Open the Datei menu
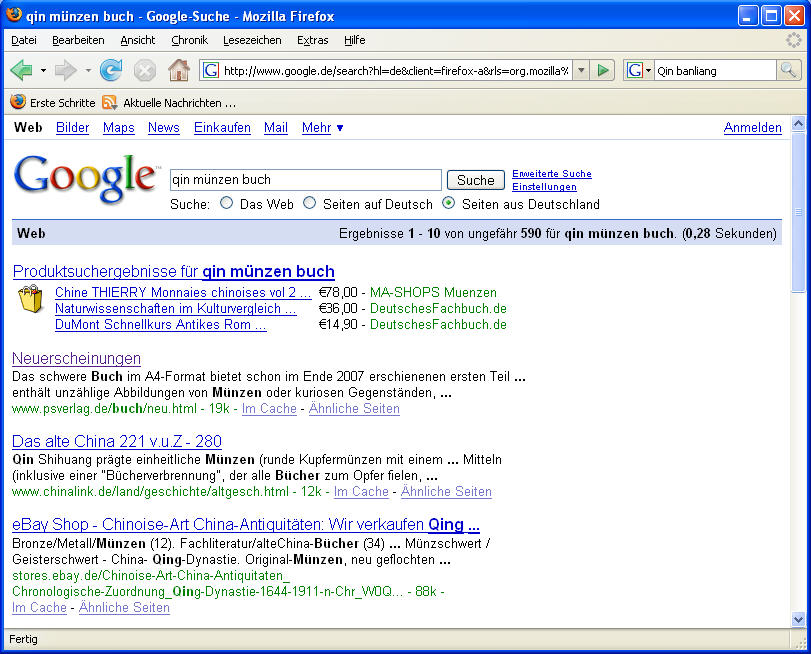The image size is (811, 654). (x=24, y=40)
